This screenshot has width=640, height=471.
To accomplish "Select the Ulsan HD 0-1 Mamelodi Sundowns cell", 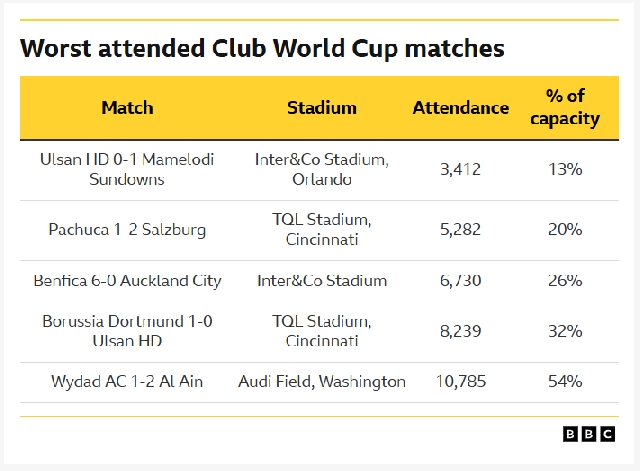I will (x=127, y=169).
